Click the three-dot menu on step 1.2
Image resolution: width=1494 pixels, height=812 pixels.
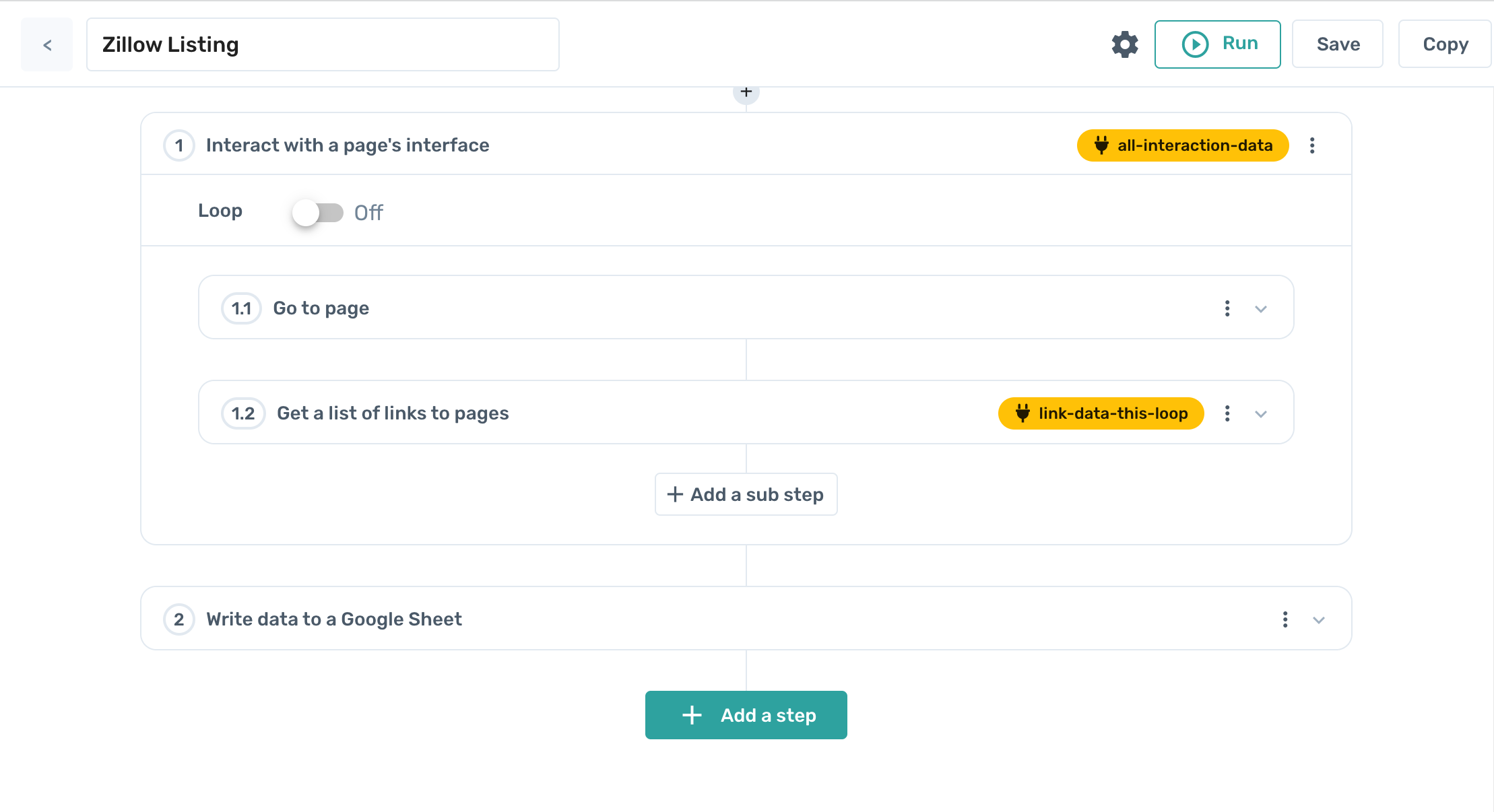coord(1227,413)
